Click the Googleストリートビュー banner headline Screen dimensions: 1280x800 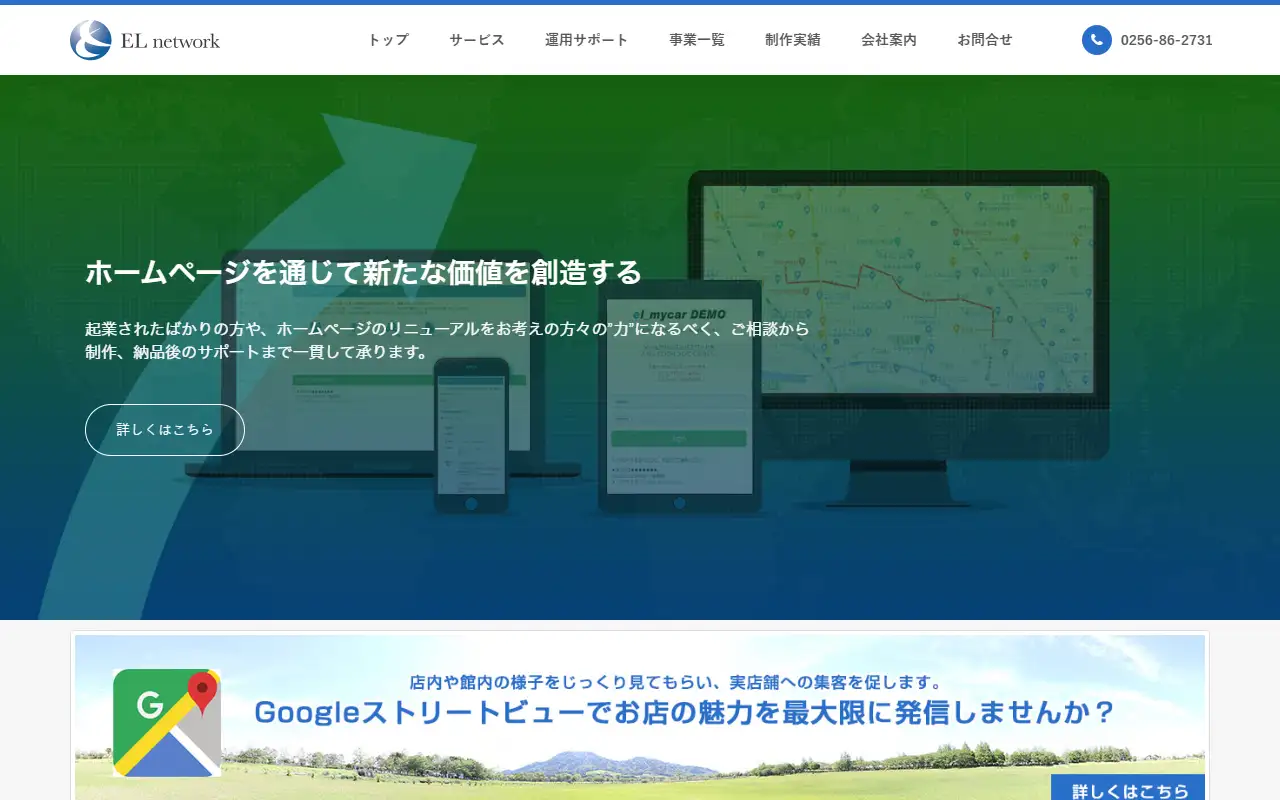tap(684, 713)
